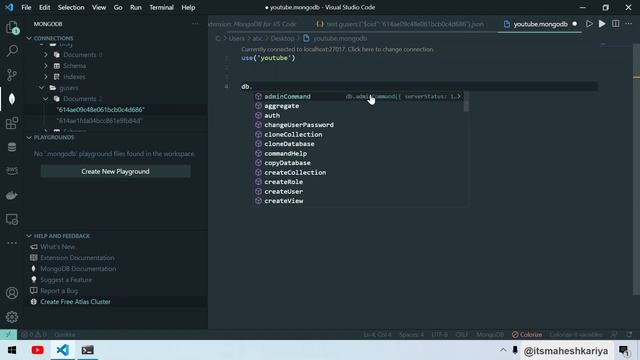Screen dimensions: 640x360
Task: Open YouTube from the Windows taskbar
Action: coord(38,350)
